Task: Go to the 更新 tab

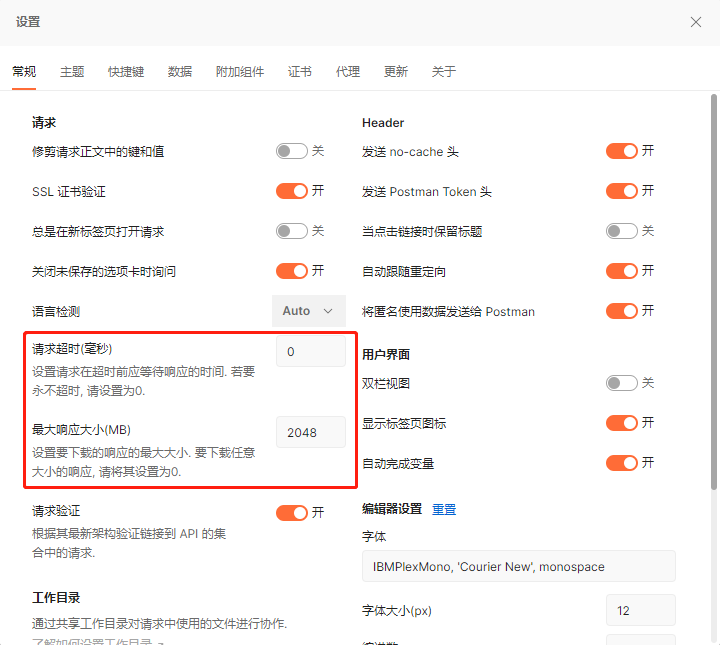Action: (395, 72)
